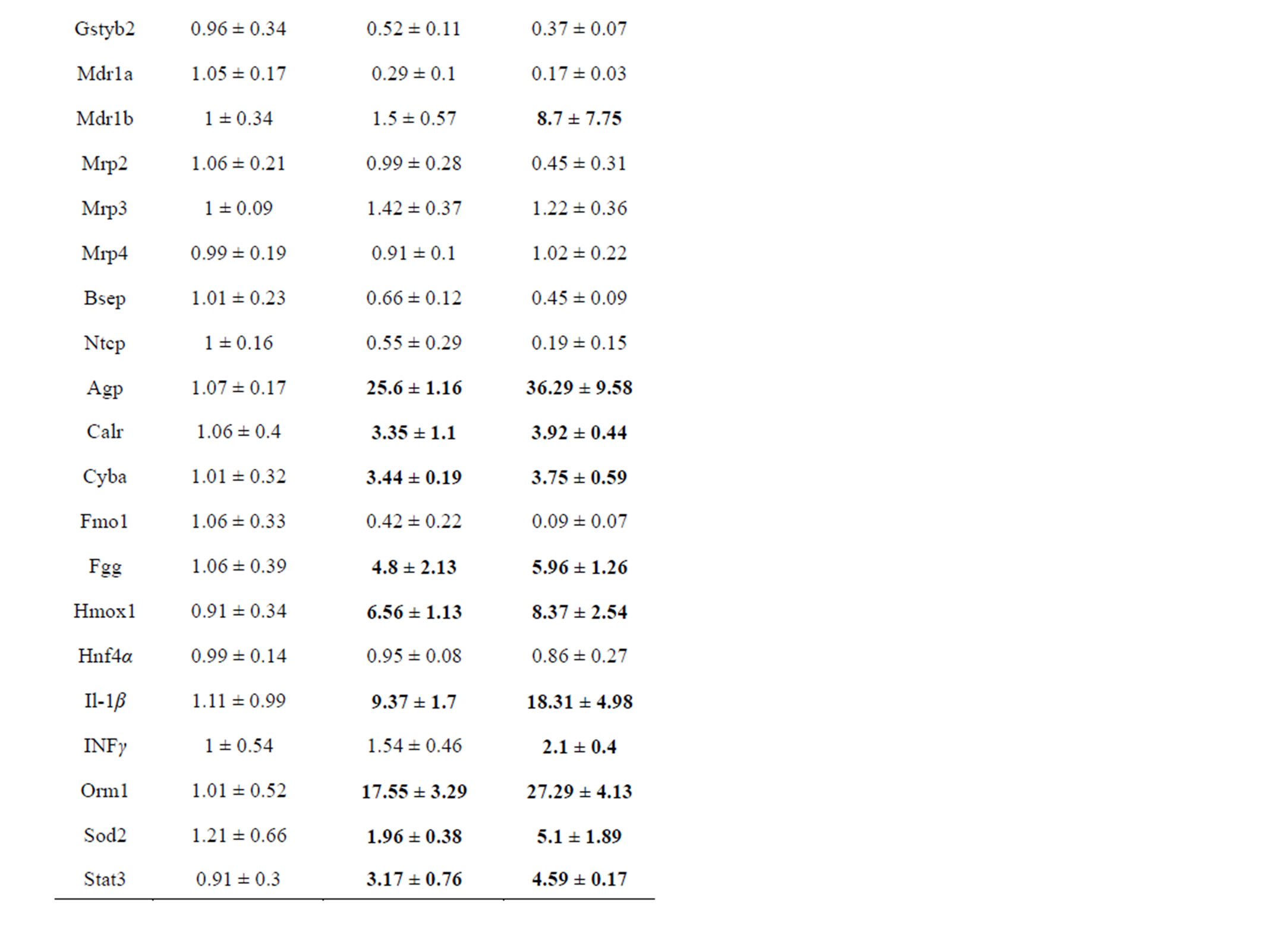The image size is (1288, 932).
Task: Click the Calr gene label
Action: [x=105, y=432]
